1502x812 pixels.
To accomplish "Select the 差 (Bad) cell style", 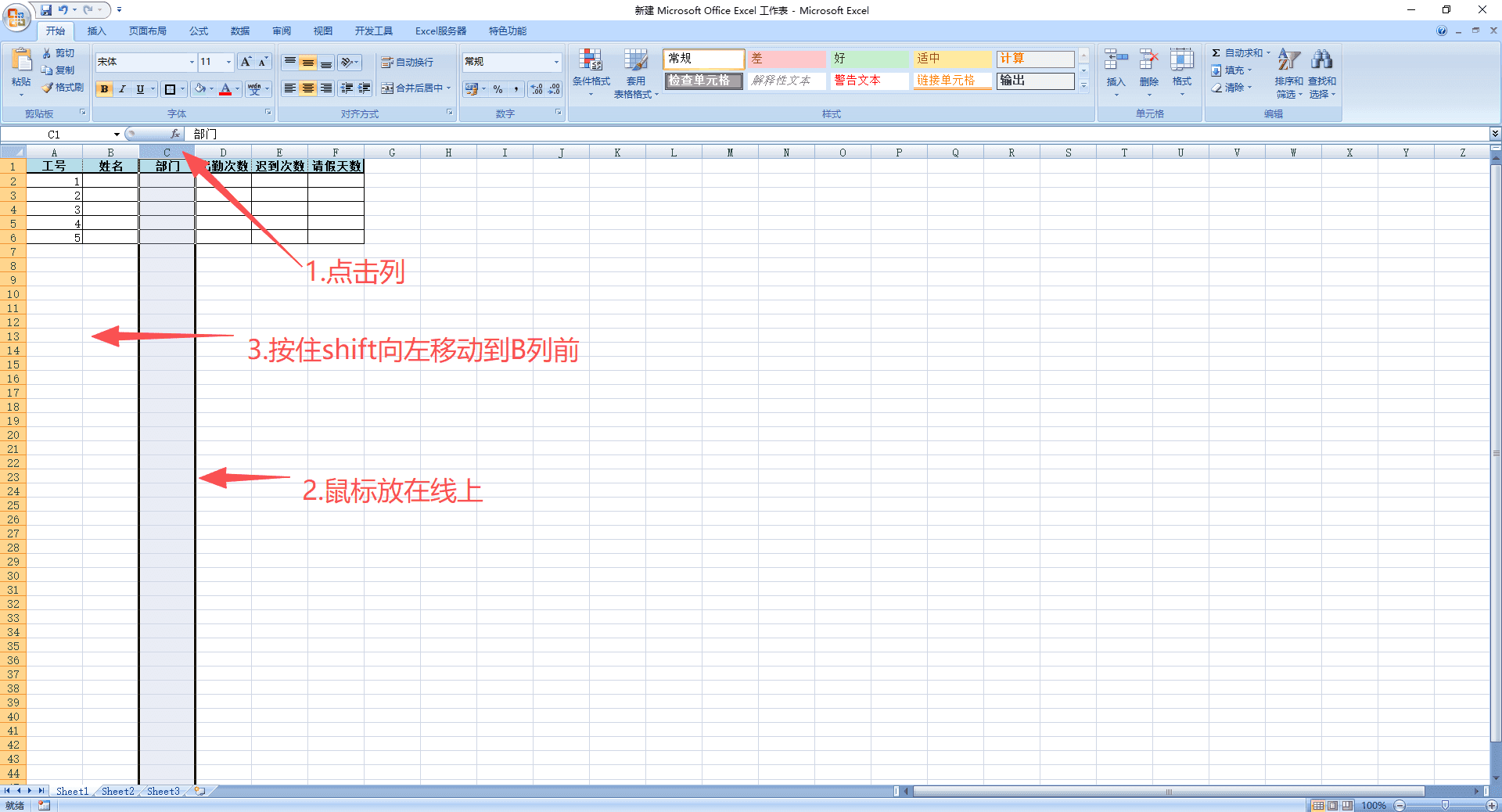I will (x=786, y=59).
